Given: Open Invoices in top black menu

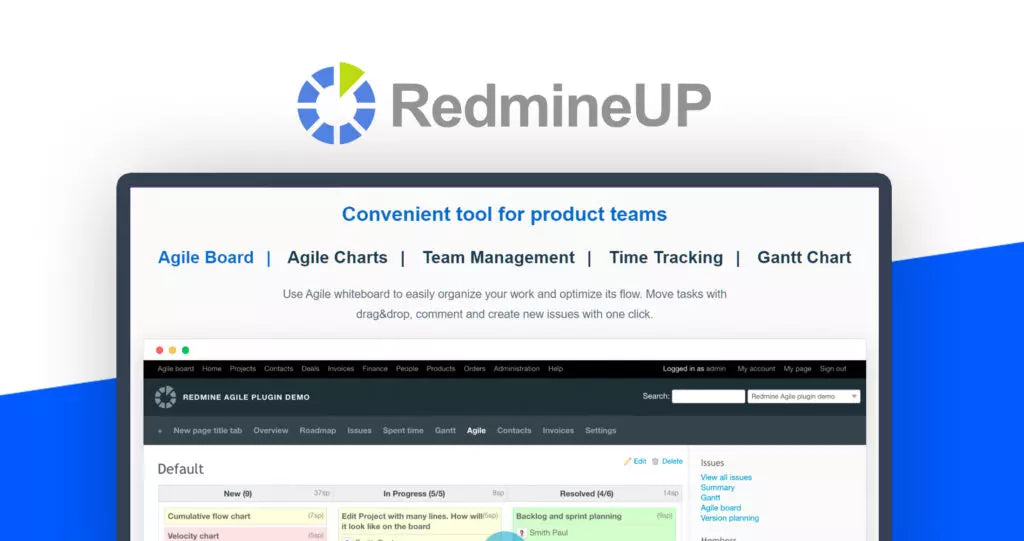Looking at the screenshot, I should coord(340,369).
